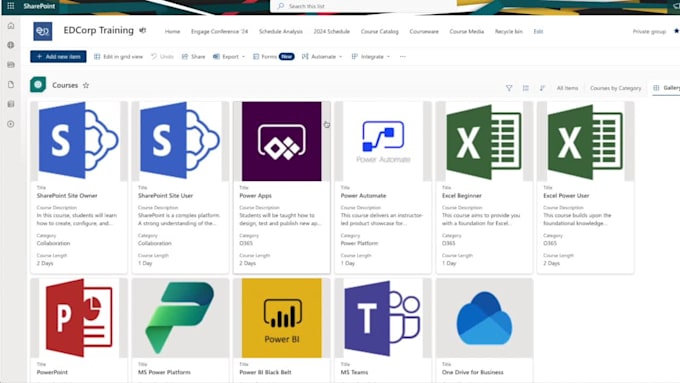Click the Courses list icon
Viewport: 680px width, 383px height.
pos(38,85)
